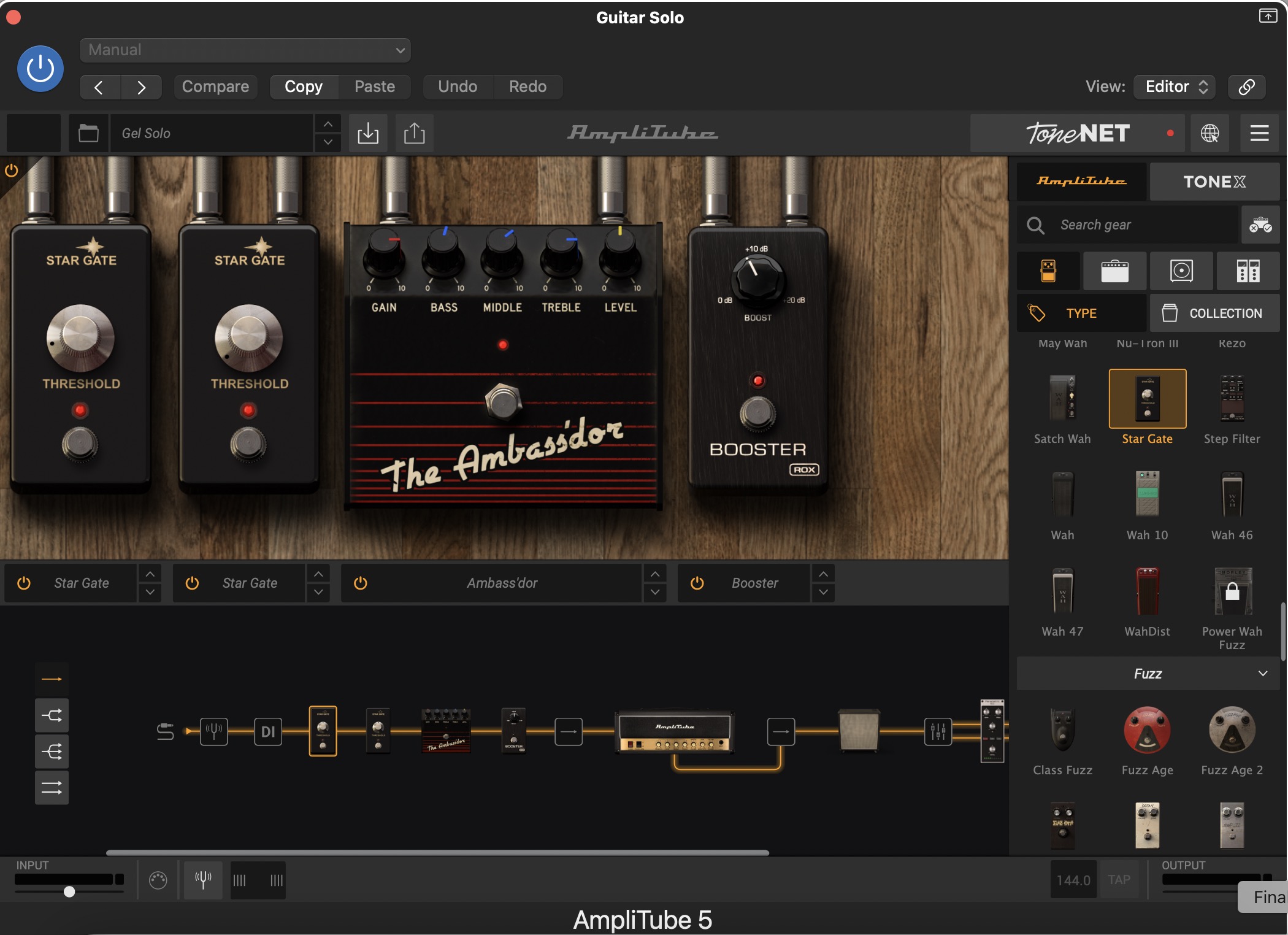The height and width of the screenshot is (935, 1288).
Task: Select the Wah 10 pedal thumbnail
Action: [1147, 494]
